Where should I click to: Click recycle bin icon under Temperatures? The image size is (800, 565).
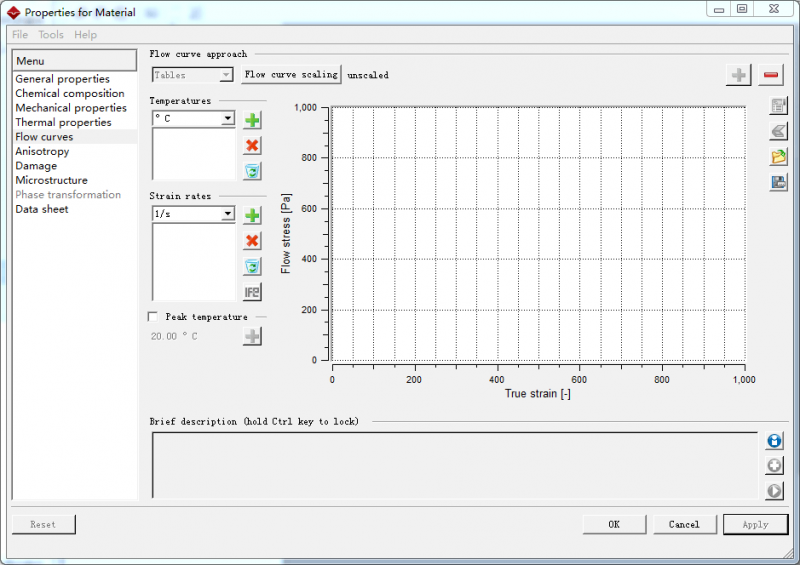coord(252,171)
